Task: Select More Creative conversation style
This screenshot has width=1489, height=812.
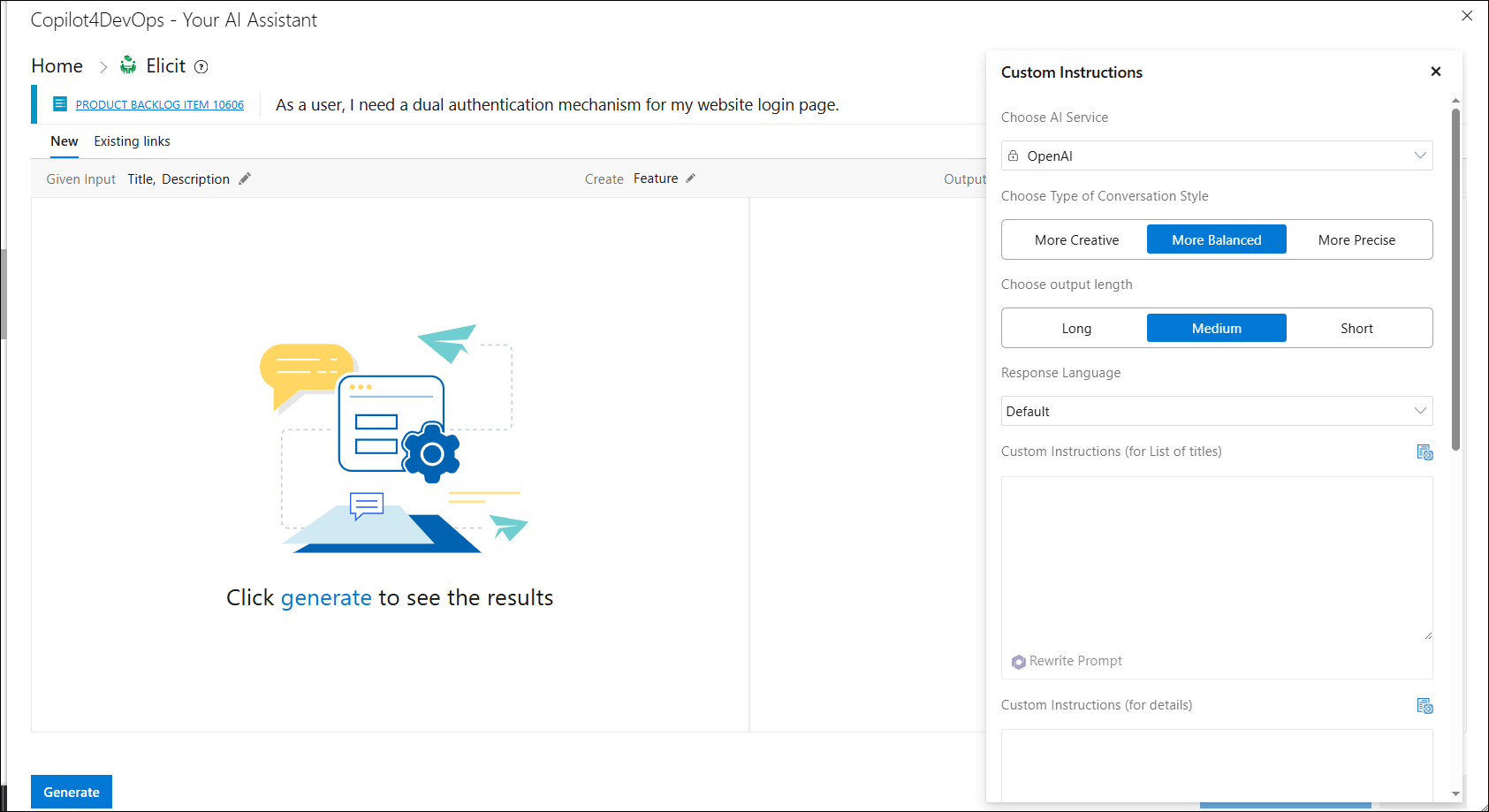Action: point(1075,240)
